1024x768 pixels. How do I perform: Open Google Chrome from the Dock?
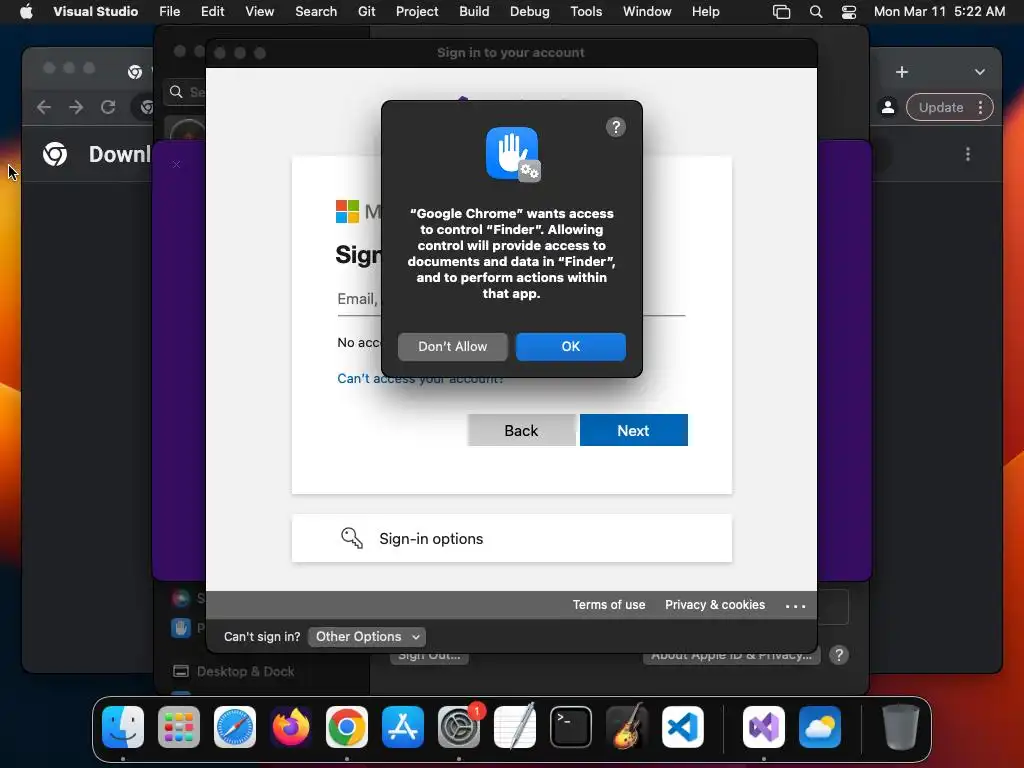(x=347, y=727)
